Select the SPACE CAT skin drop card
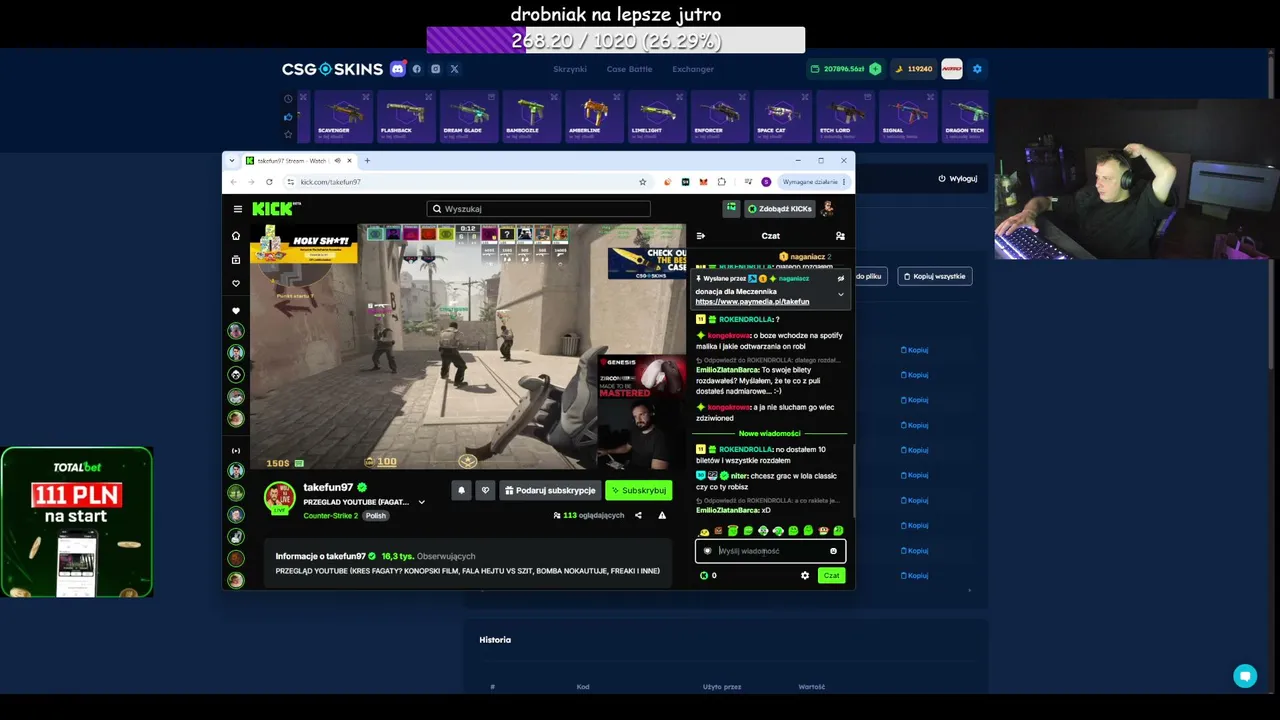The image size is (1280, 720). click(x=781, y=116)
